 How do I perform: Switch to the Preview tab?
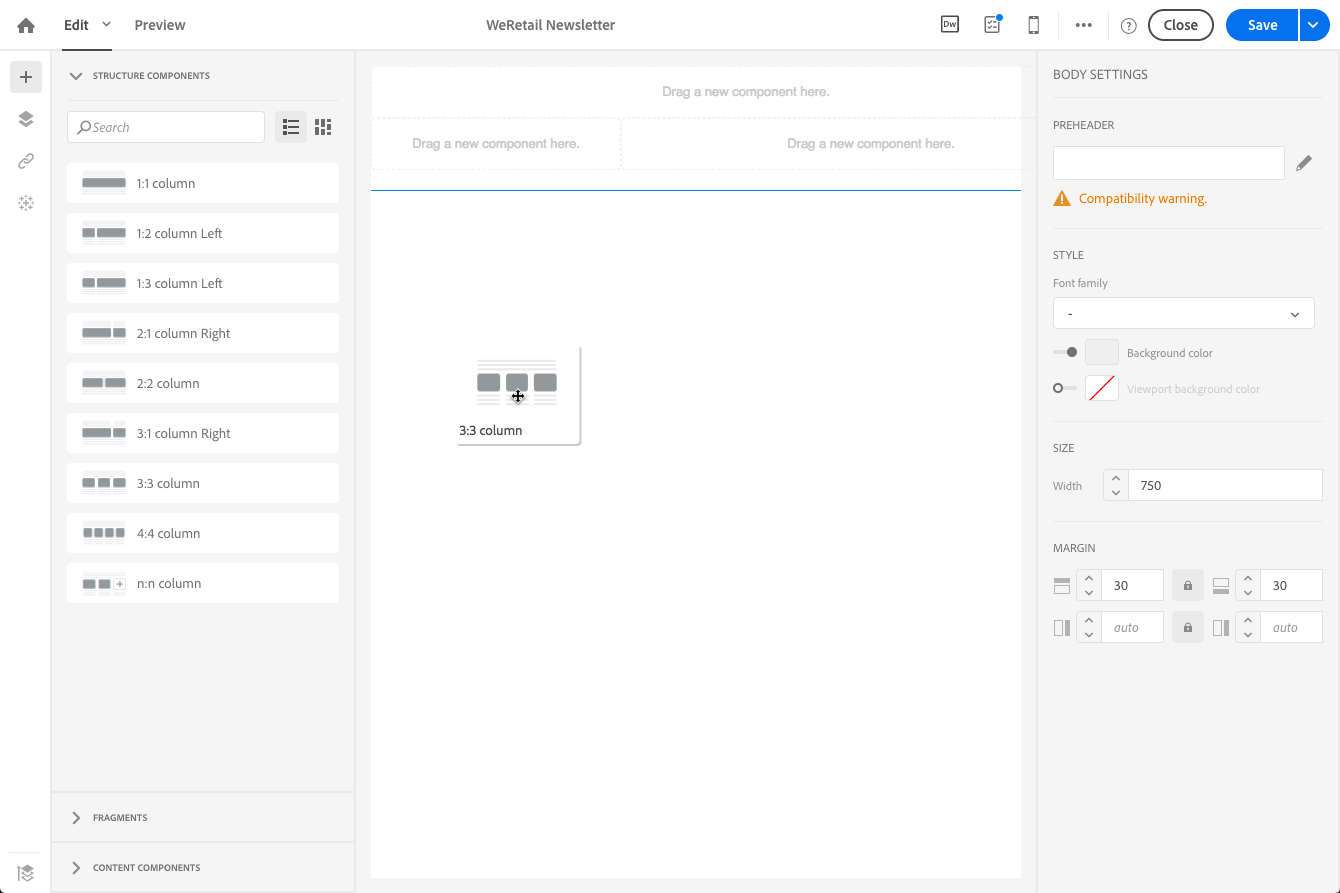pyautogui.click(x=160, y=25)
